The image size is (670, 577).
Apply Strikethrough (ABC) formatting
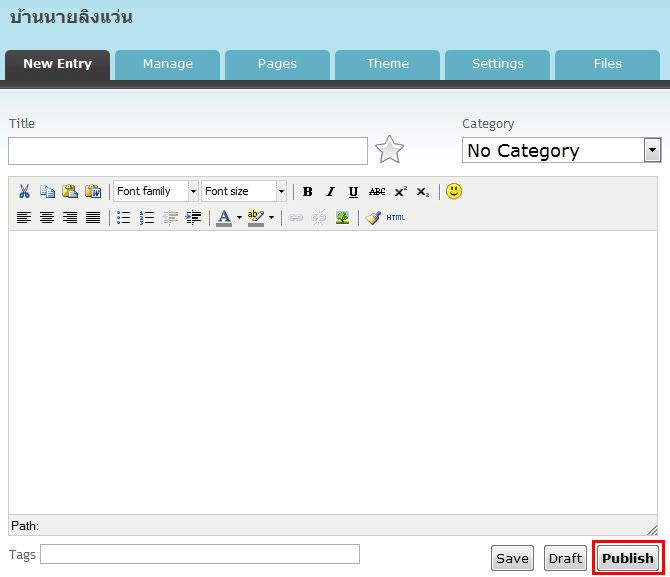[377, 191]
